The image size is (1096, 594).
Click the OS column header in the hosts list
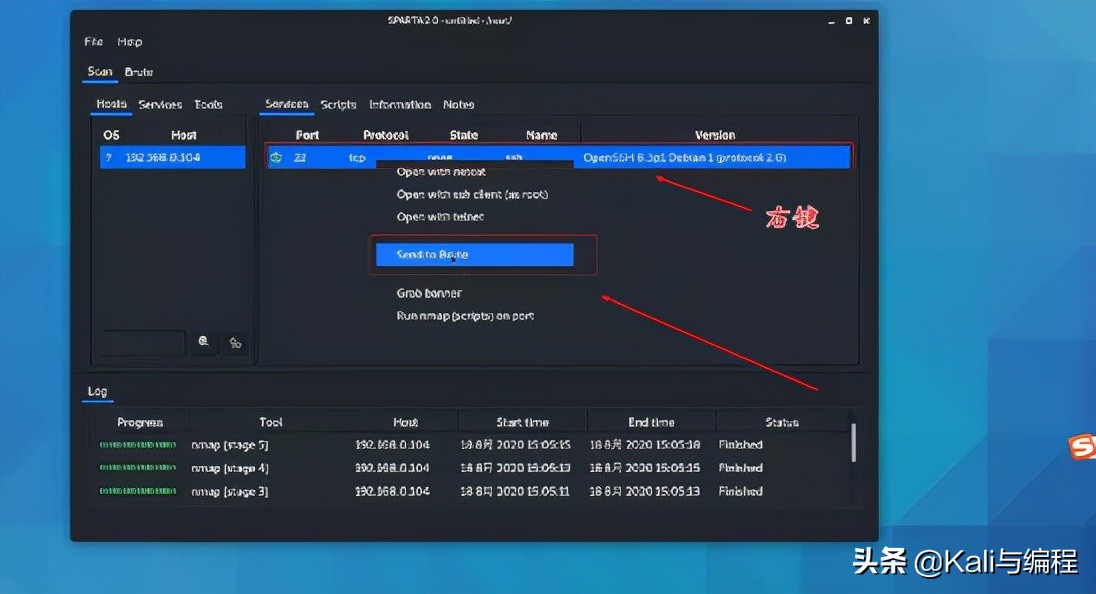[x=111, y=135]
